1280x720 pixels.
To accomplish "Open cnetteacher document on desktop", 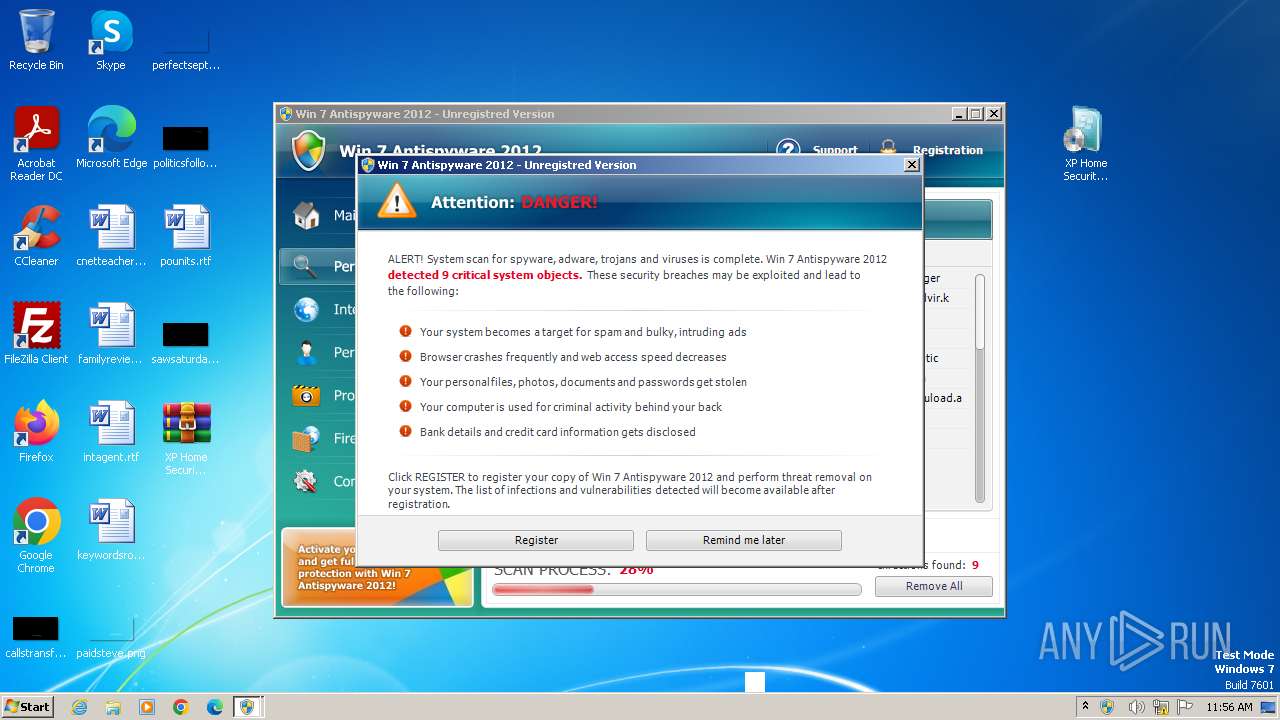I will click(x=111, y=236).
